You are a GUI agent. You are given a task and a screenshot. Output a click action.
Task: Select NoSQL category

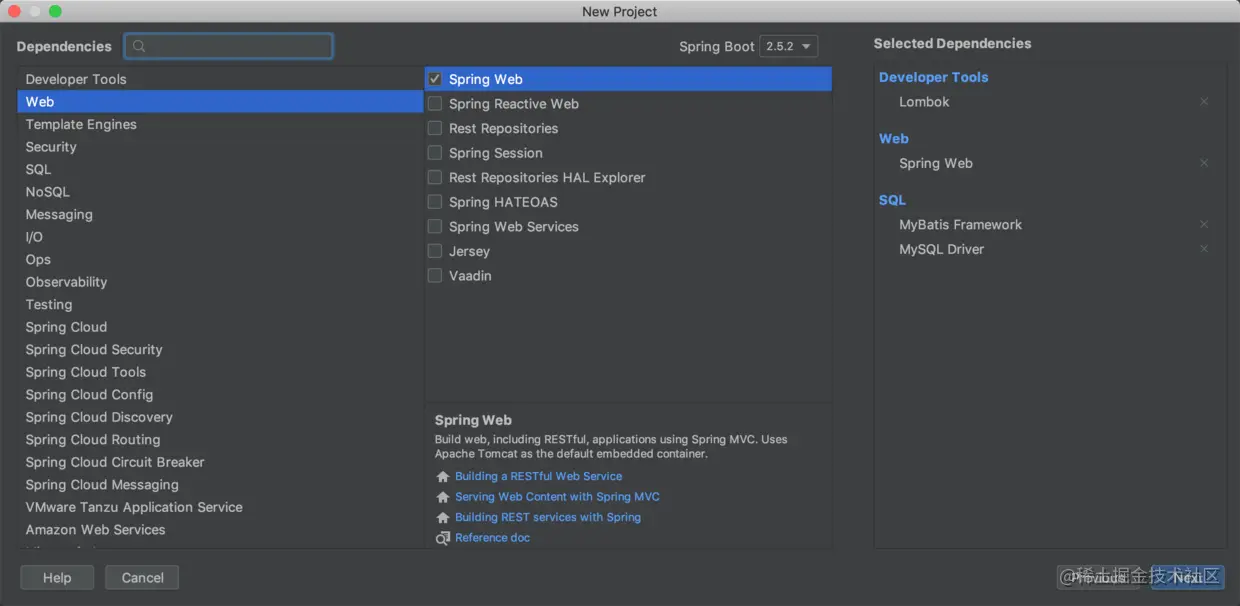click(x=220, y=192)
